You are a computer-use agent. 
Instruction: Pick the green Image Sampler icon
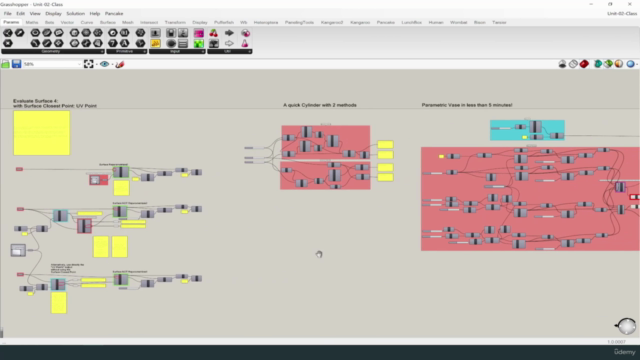point(199,43)
